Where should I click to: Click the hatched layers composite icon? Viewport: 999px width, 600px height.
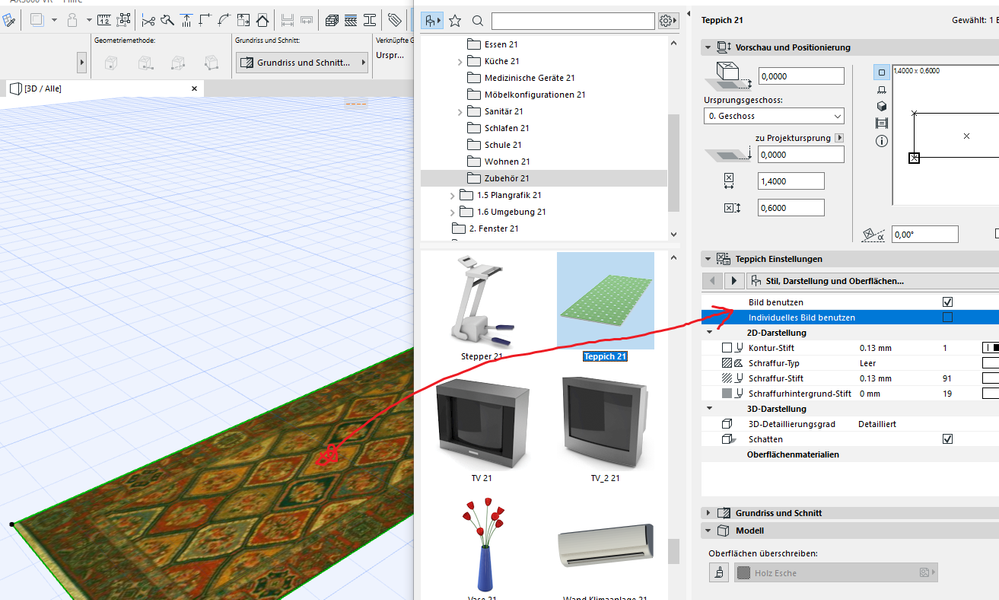tap(350, 20)
